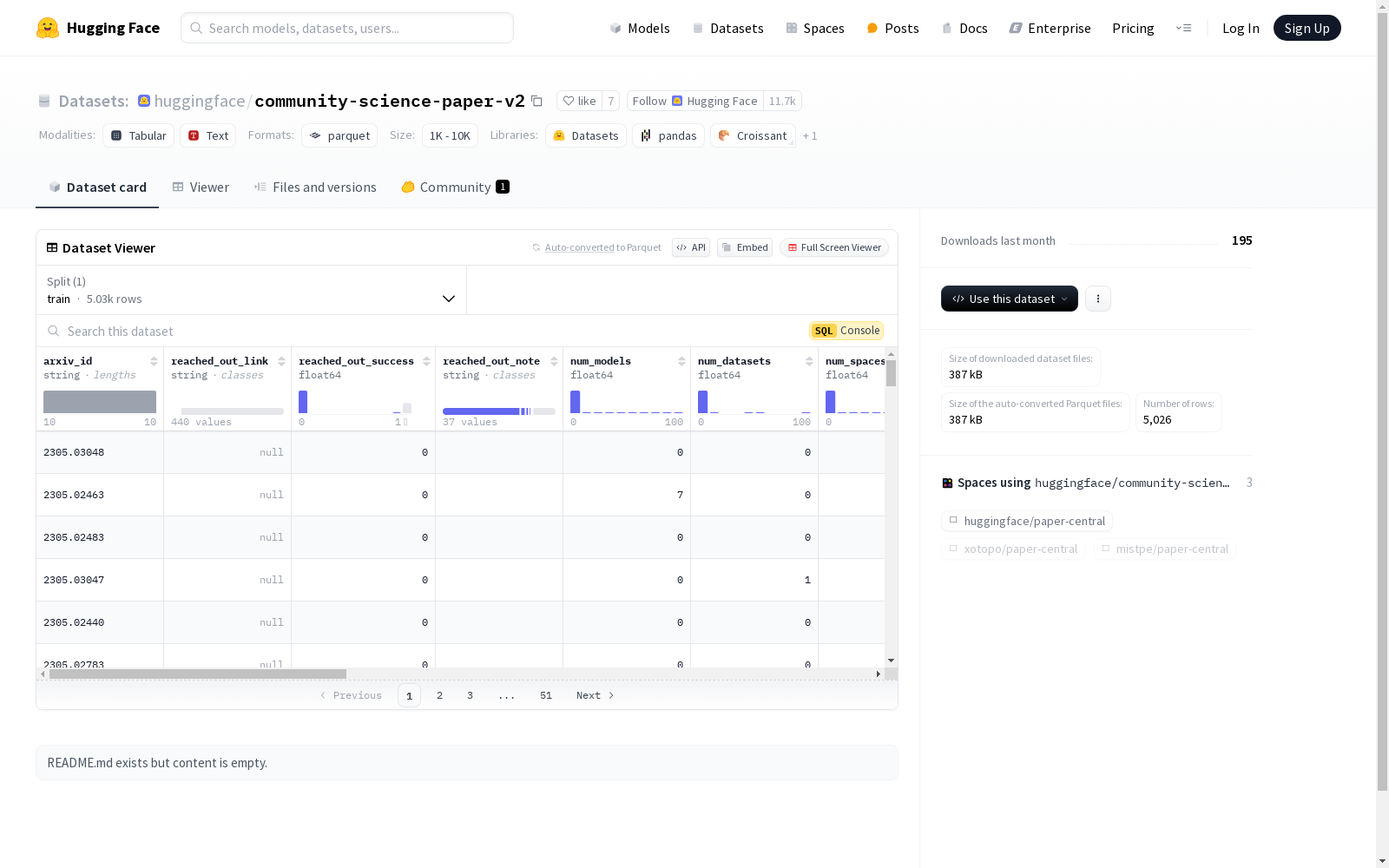Go to page 2 of the table
Viewport: 1389px width, 868px height.
[x=440, y=695]
